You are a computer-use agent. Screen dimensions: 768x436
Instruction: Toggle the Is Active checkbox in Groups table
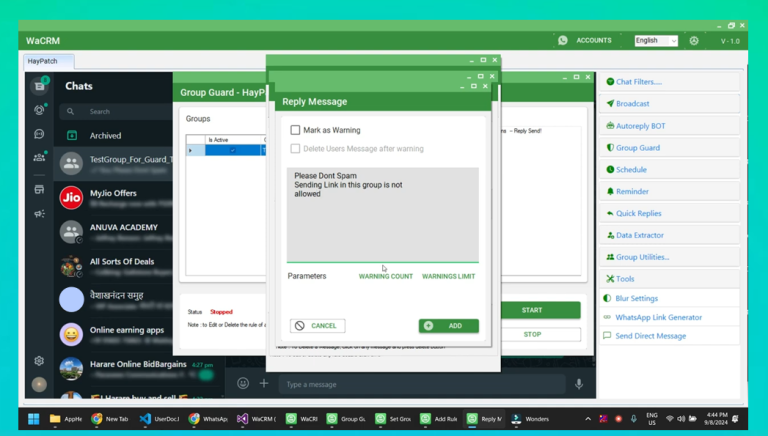tap(232, 151)
